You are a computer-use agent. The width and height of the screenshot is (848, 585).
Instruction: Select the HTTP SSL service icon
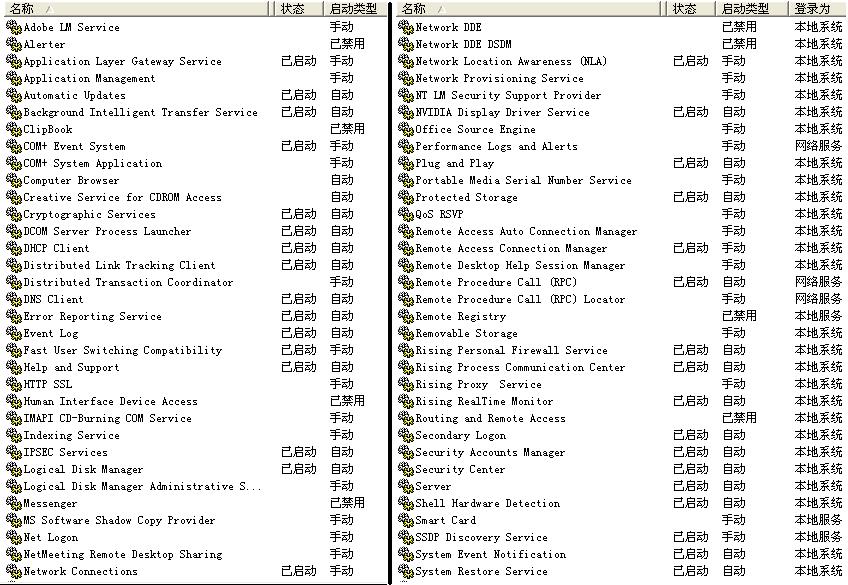[14, 384]
